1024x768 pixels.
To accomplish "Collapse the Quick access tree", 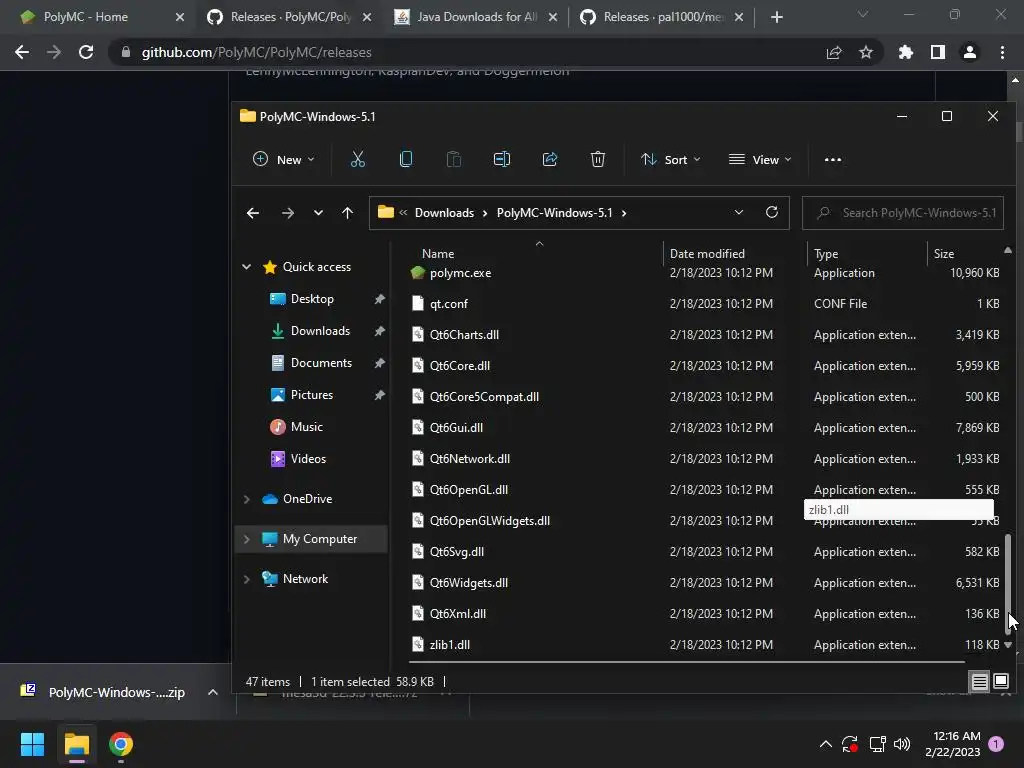I will pyautogui.click(x=247, y=266).
